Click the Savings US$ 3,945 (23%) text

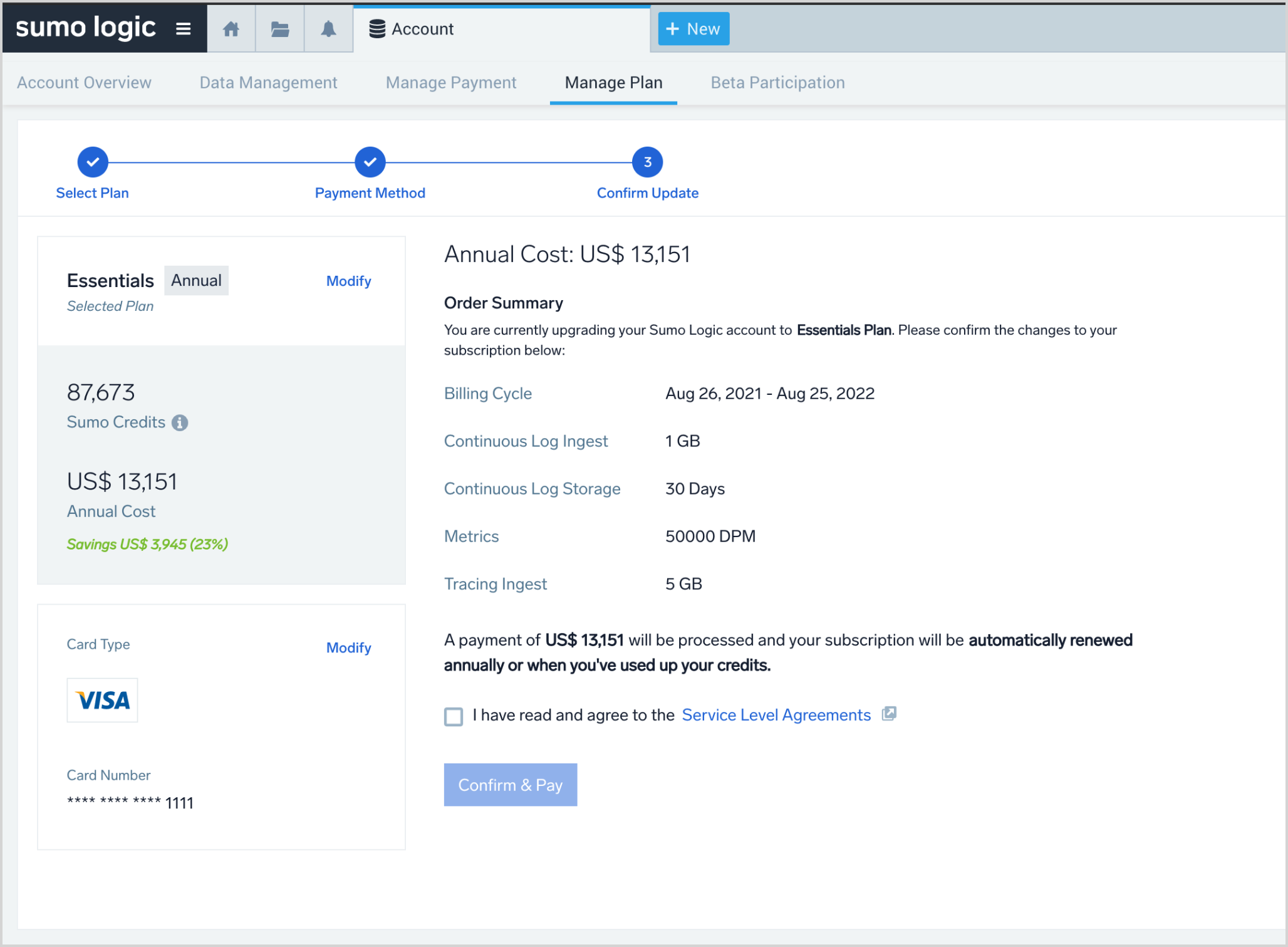pos(147,544)
